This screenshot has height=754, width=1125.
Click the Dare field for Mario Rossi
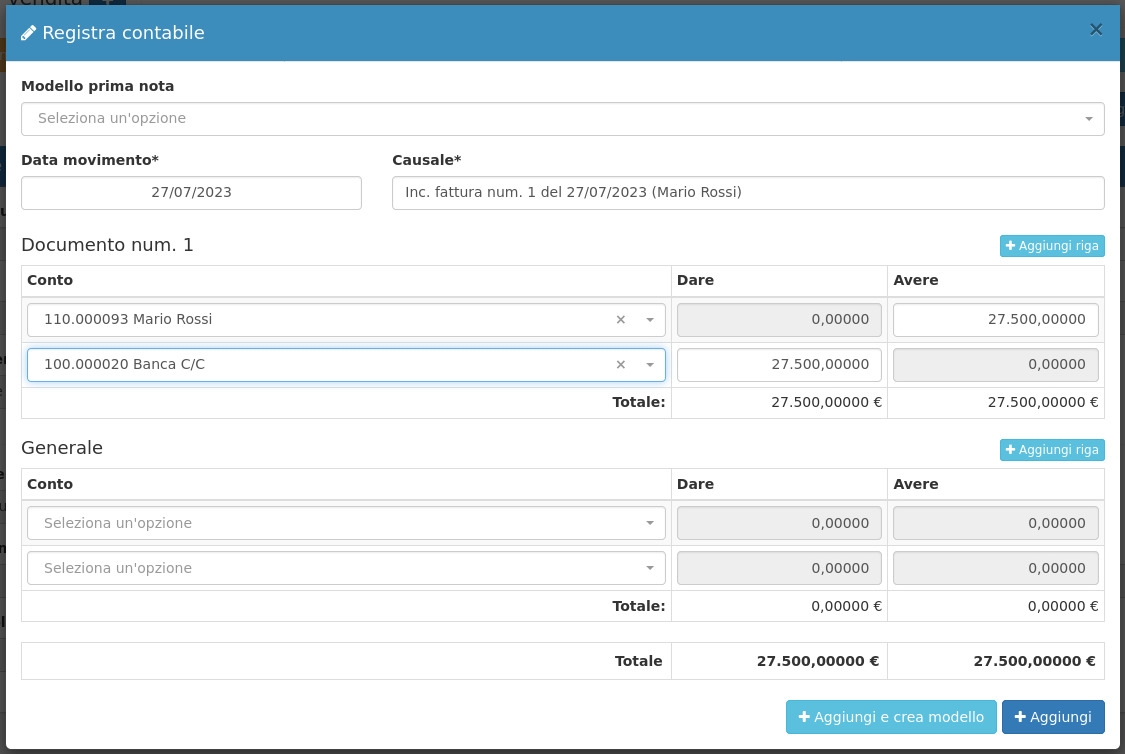[x=779, y=320]
